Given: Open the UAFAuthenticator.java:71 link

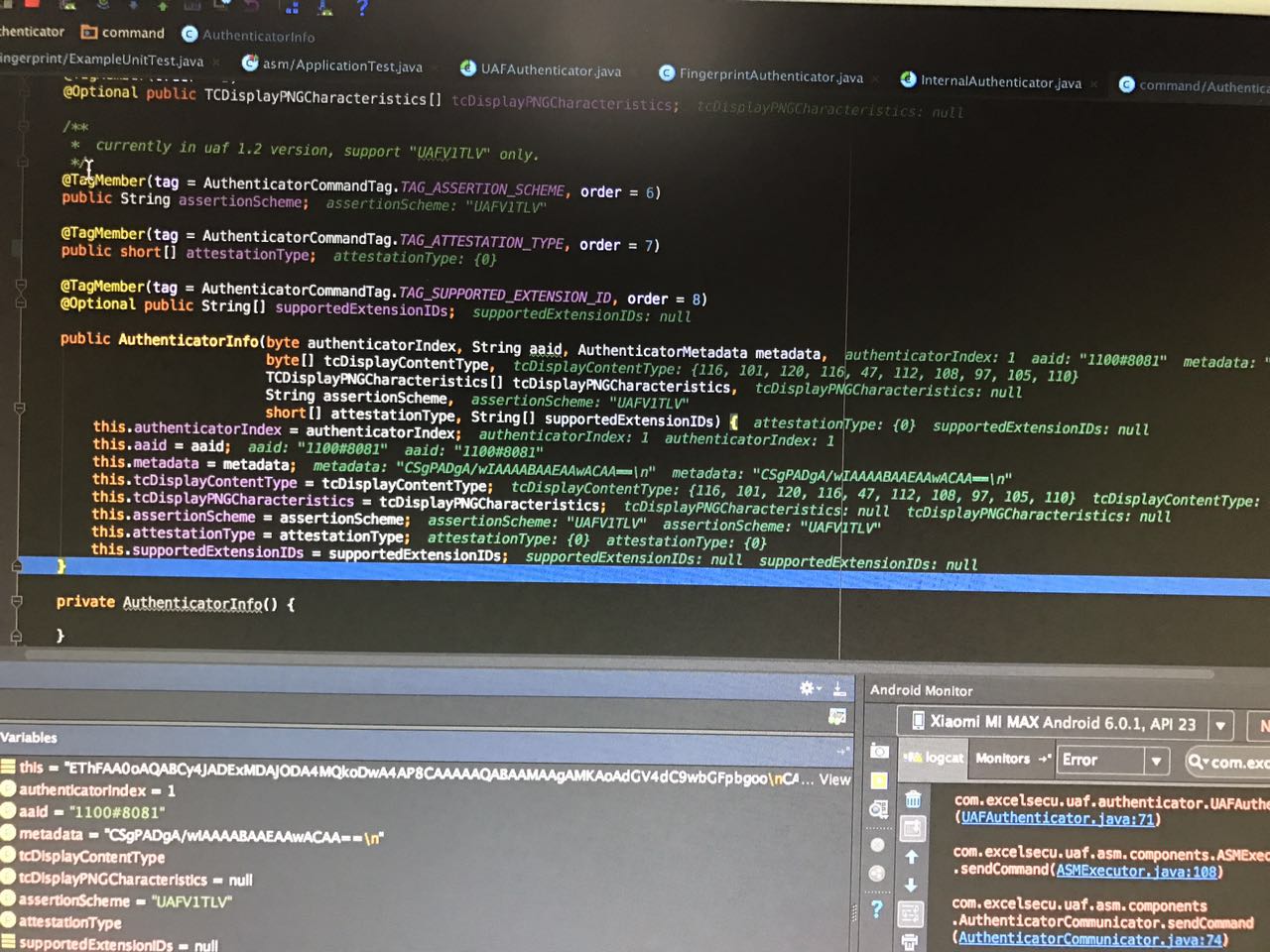Looking at the screenshot, I should point(1059,819).
